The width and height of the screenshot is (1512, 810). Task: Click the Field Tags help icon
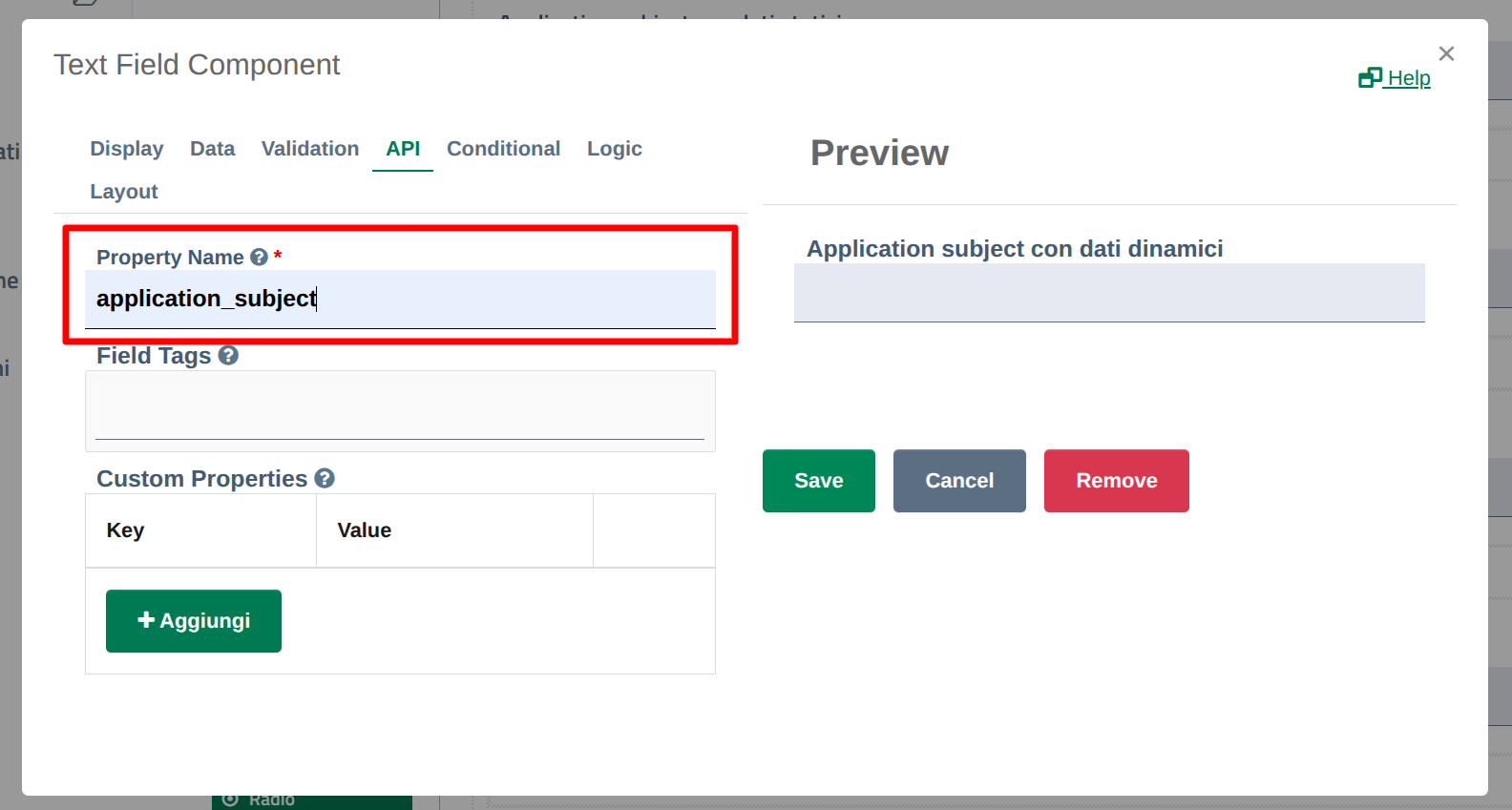point(228,356)
